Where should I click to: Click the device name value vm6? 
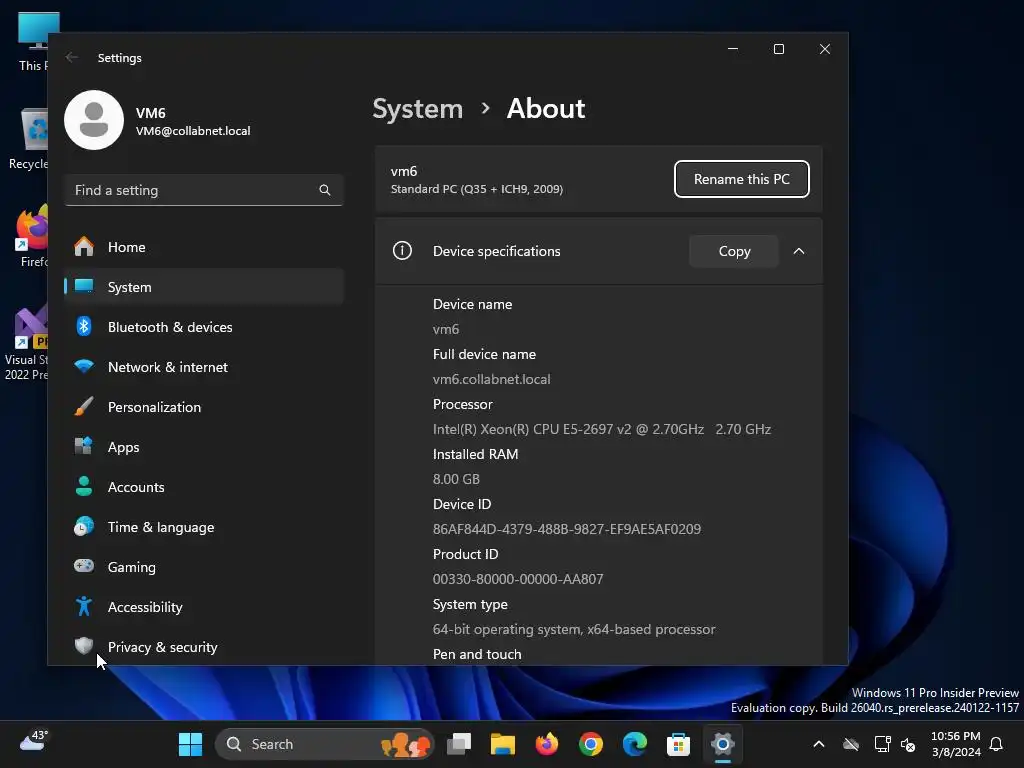446,329
